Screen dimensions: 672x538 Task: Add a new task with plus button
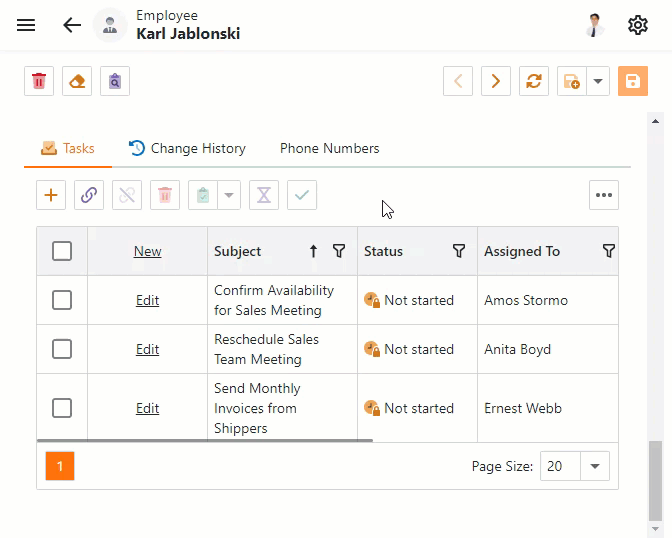click(51, 195)
